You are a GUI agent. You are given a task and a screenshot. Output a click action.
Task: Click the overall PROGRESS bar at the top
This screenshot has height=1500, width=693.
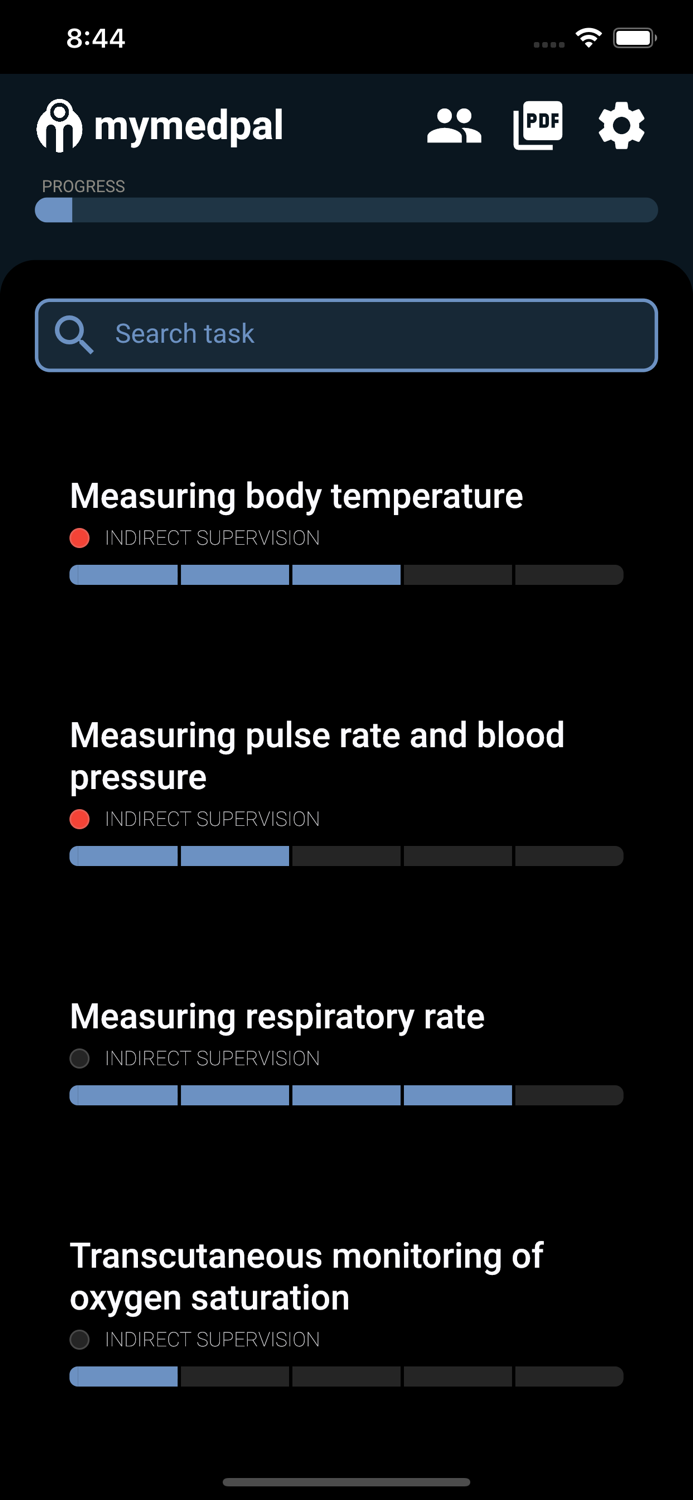(346, 210)
